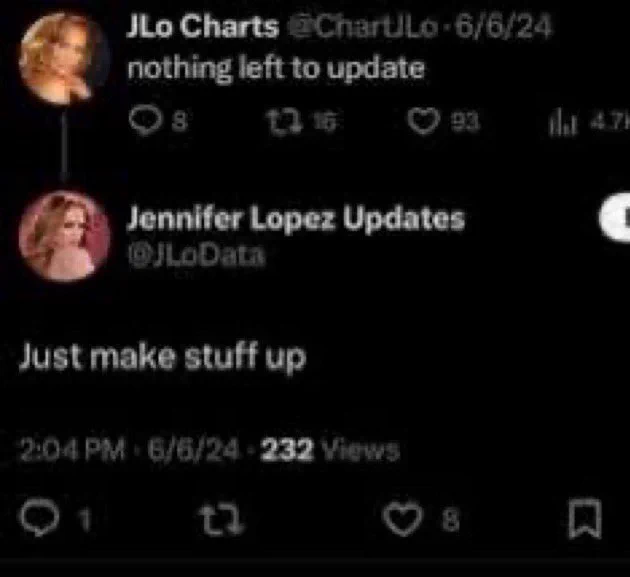Click the white follow button at right
Viewport: 630px width, 577px height.
615,217
